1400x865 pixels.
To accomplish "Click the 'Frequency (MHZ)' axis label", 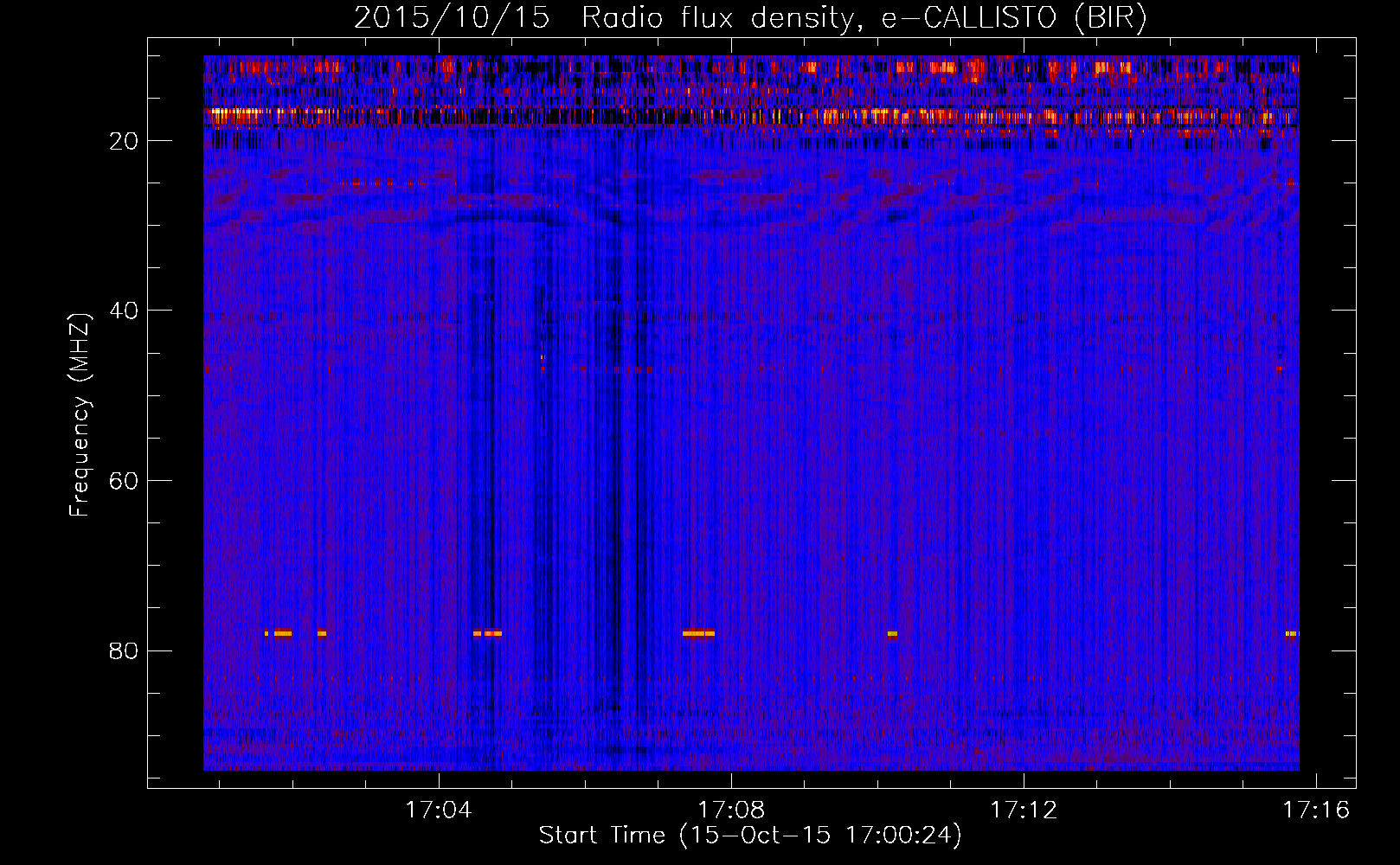I will (x=79, y=414).
